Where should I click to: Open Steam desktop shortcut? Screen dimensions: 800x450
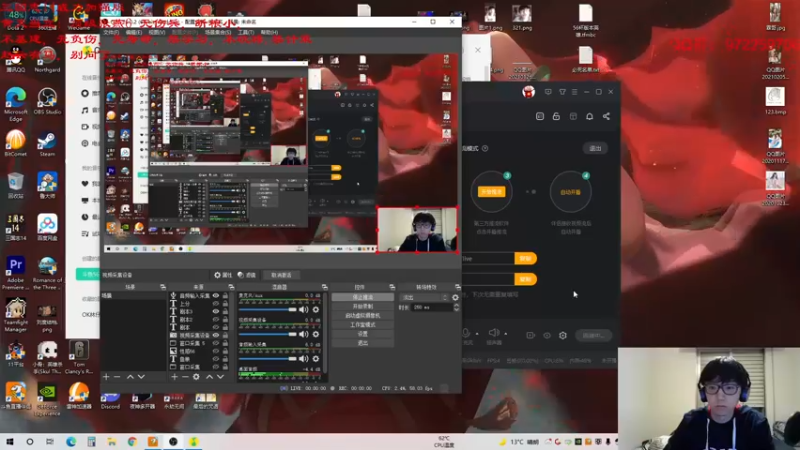pyautogui.click(x=47, y=143)
